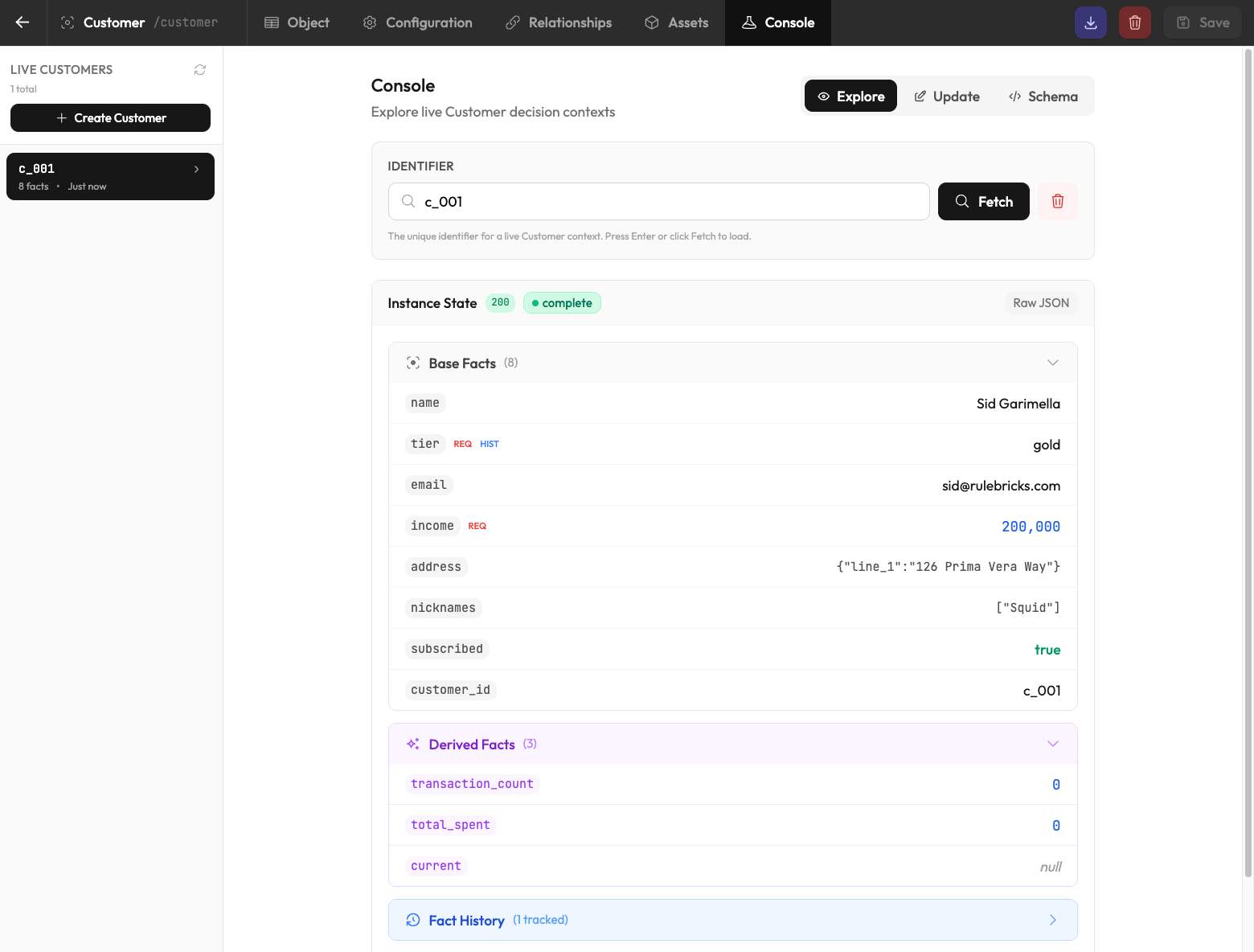This screenshot has height=952, width=1254.
Task: Collapse the Base Facts section
Action: tap(1053, 363)
